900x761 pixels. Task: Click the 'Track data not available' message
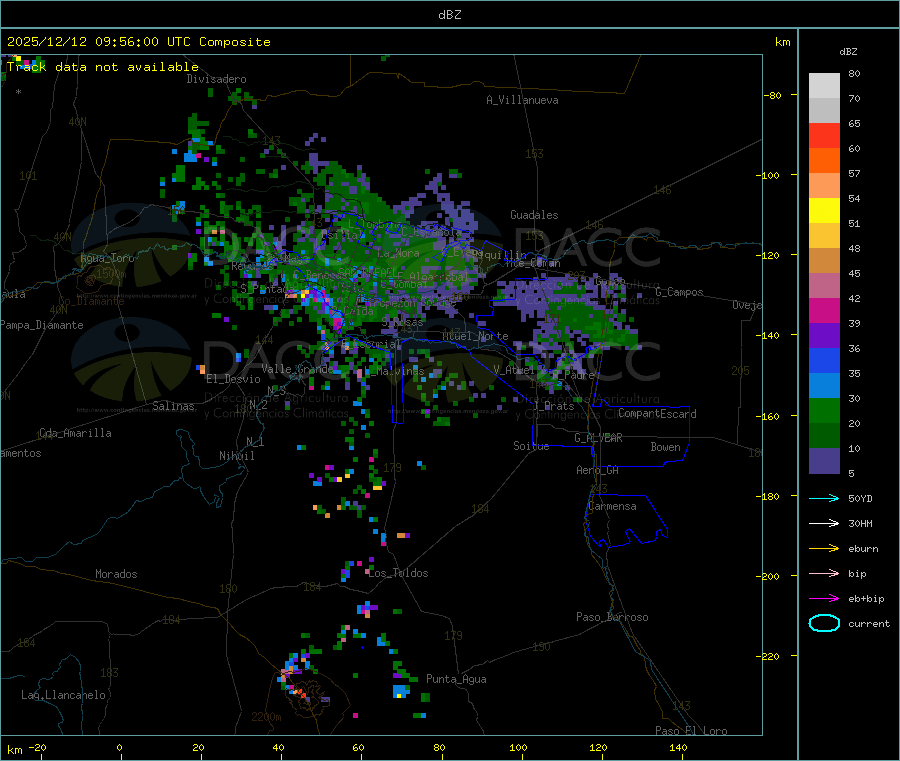(103, 67)
